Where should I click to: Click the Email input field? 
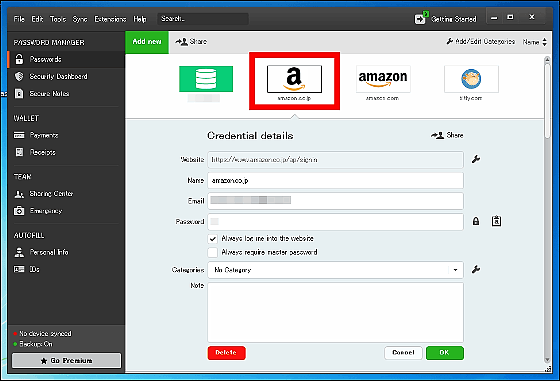(335, 201)
